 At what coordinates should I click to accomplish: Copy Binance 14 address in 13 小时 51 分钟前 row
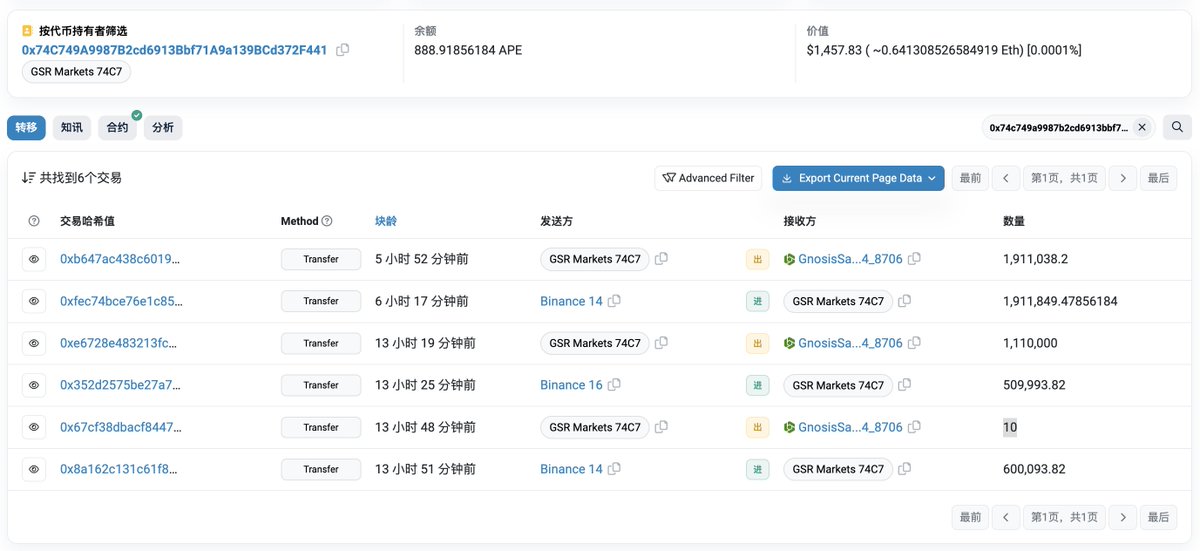point(614,469)
